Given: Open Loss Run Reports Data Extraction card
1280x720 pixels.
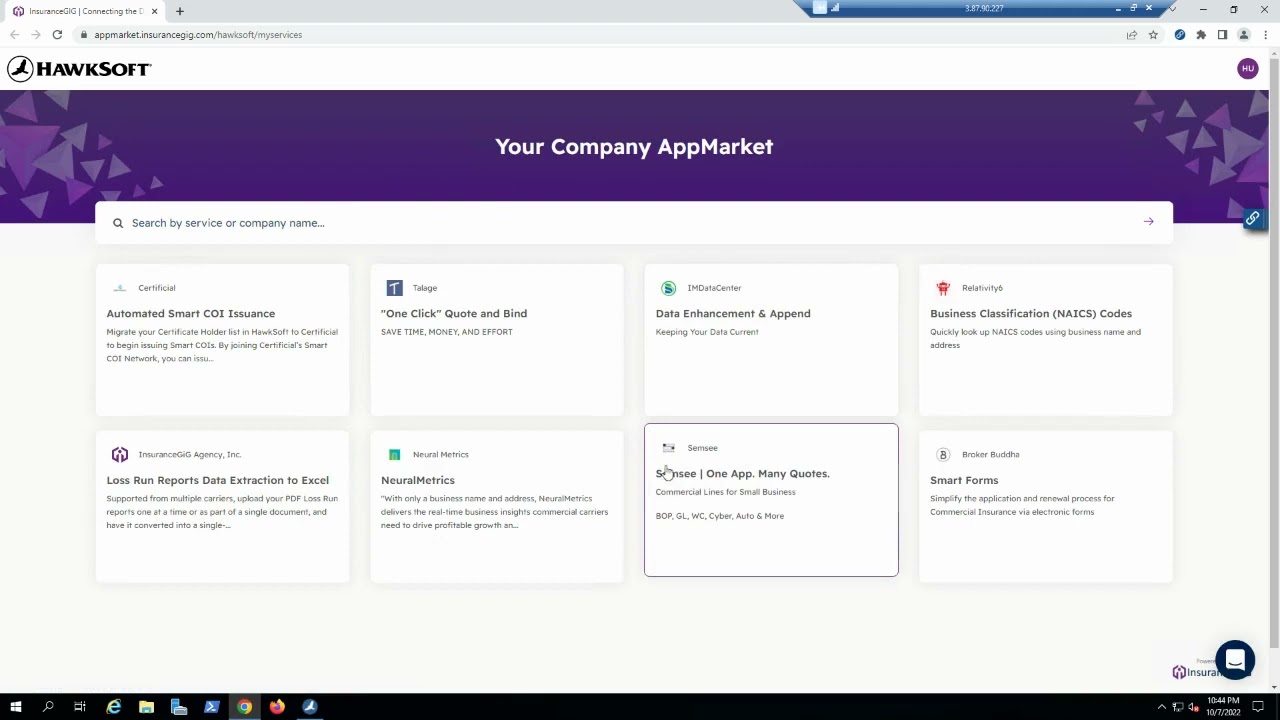Looking at the screenshot, I should (222, 506).
